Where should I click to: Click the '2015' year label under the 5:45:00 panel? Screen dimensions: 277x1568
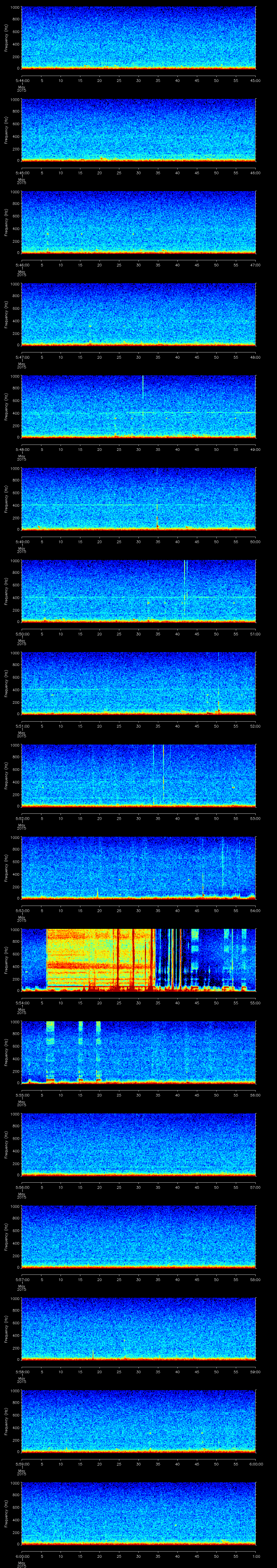click(x=21, y=183)
